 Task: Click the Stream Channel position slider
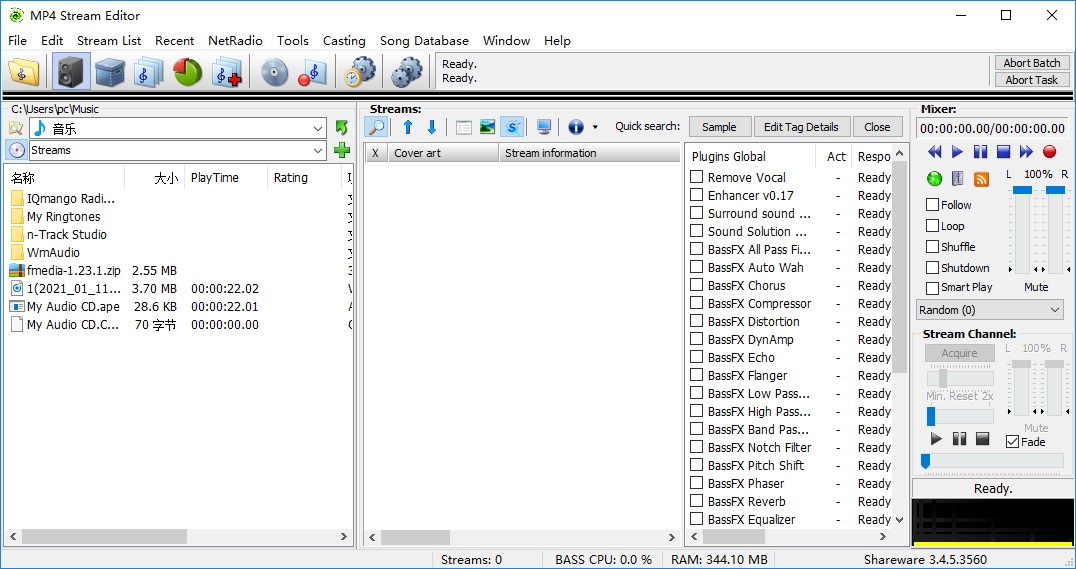(x=992, y=461)
